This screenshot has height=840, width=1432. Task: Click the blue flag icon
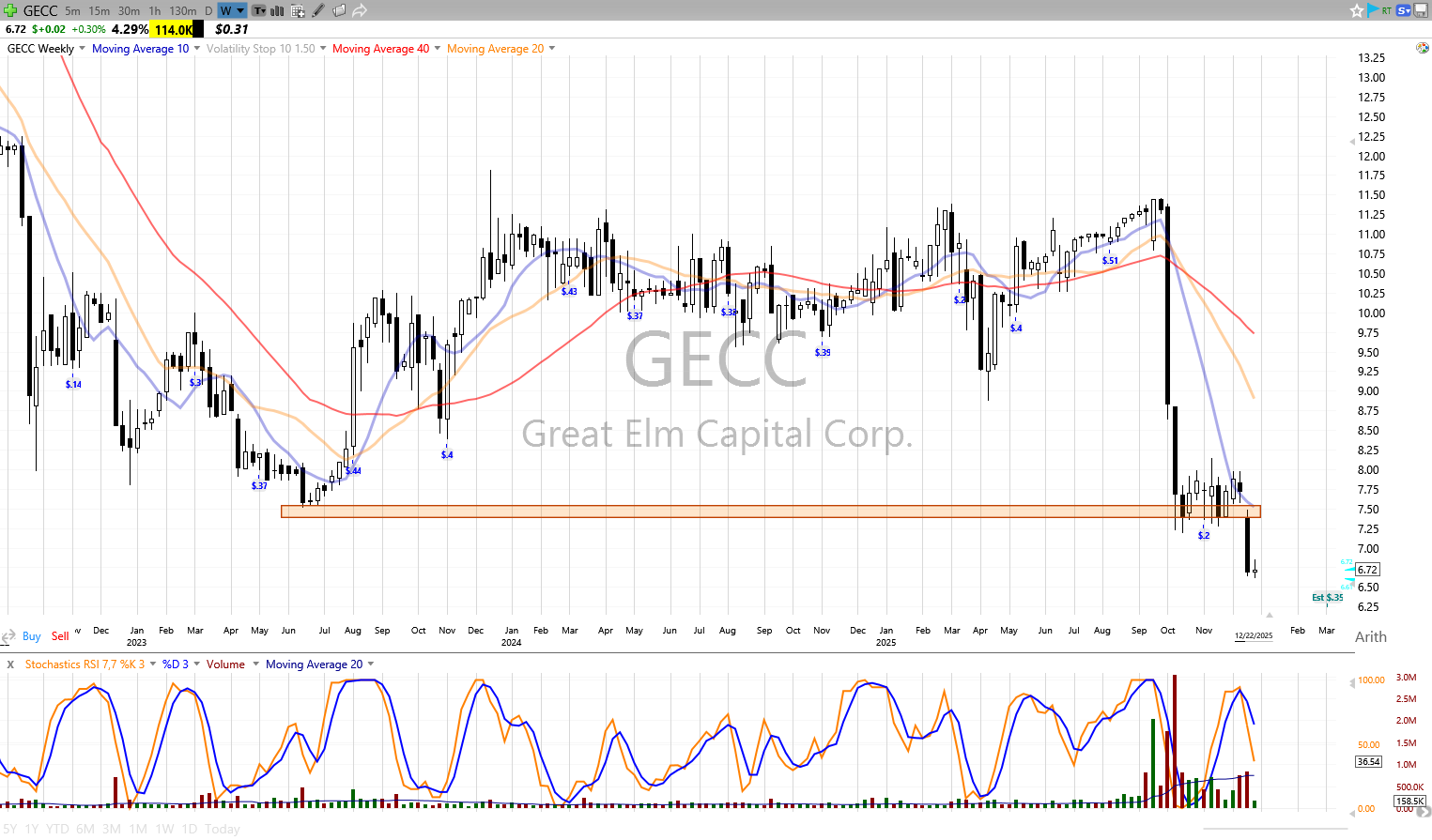pos(1374,10)
